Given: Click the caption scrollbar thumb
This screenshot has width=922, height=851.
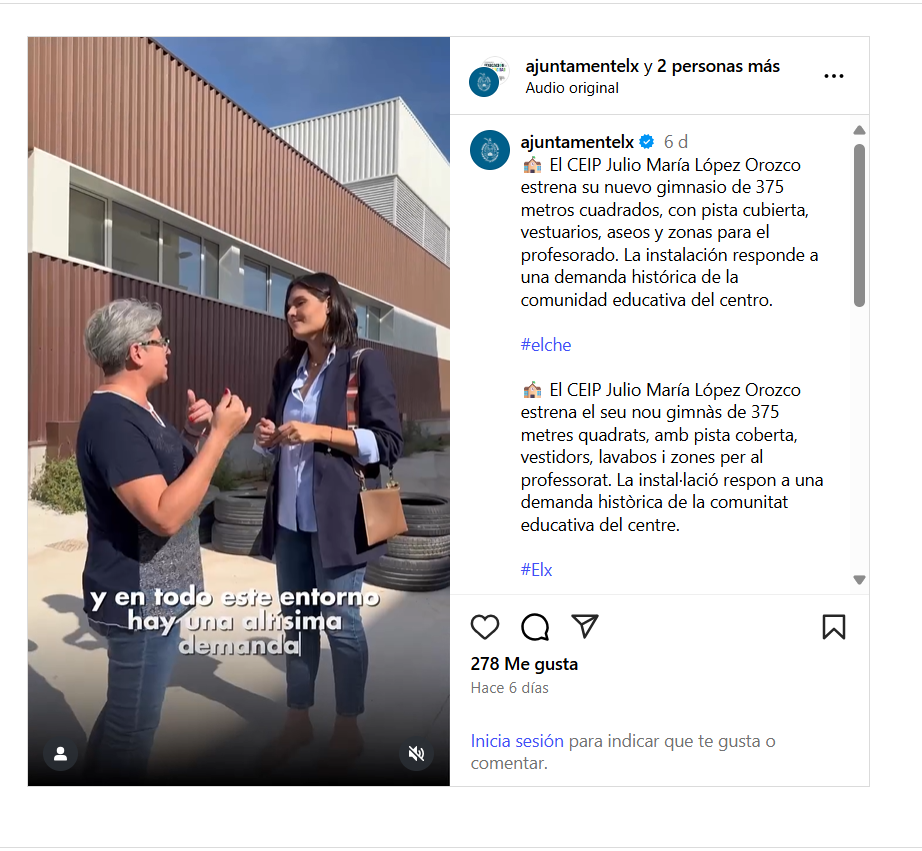Looking at the screenshot, I should pos(859,225).
